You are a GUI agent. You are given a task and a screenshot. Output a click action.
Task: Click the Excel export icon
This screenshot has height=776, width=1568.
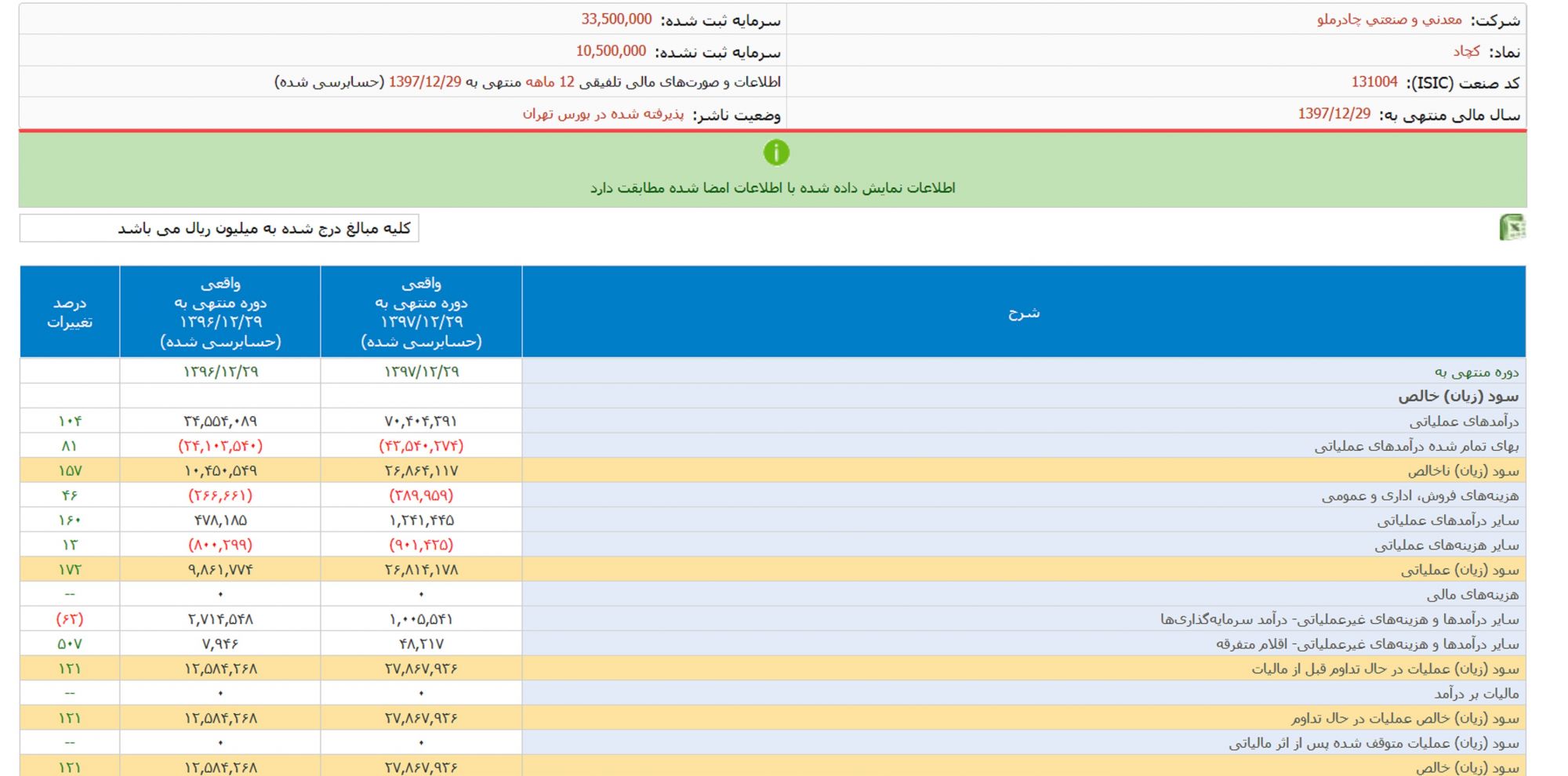coord(1512,227)
